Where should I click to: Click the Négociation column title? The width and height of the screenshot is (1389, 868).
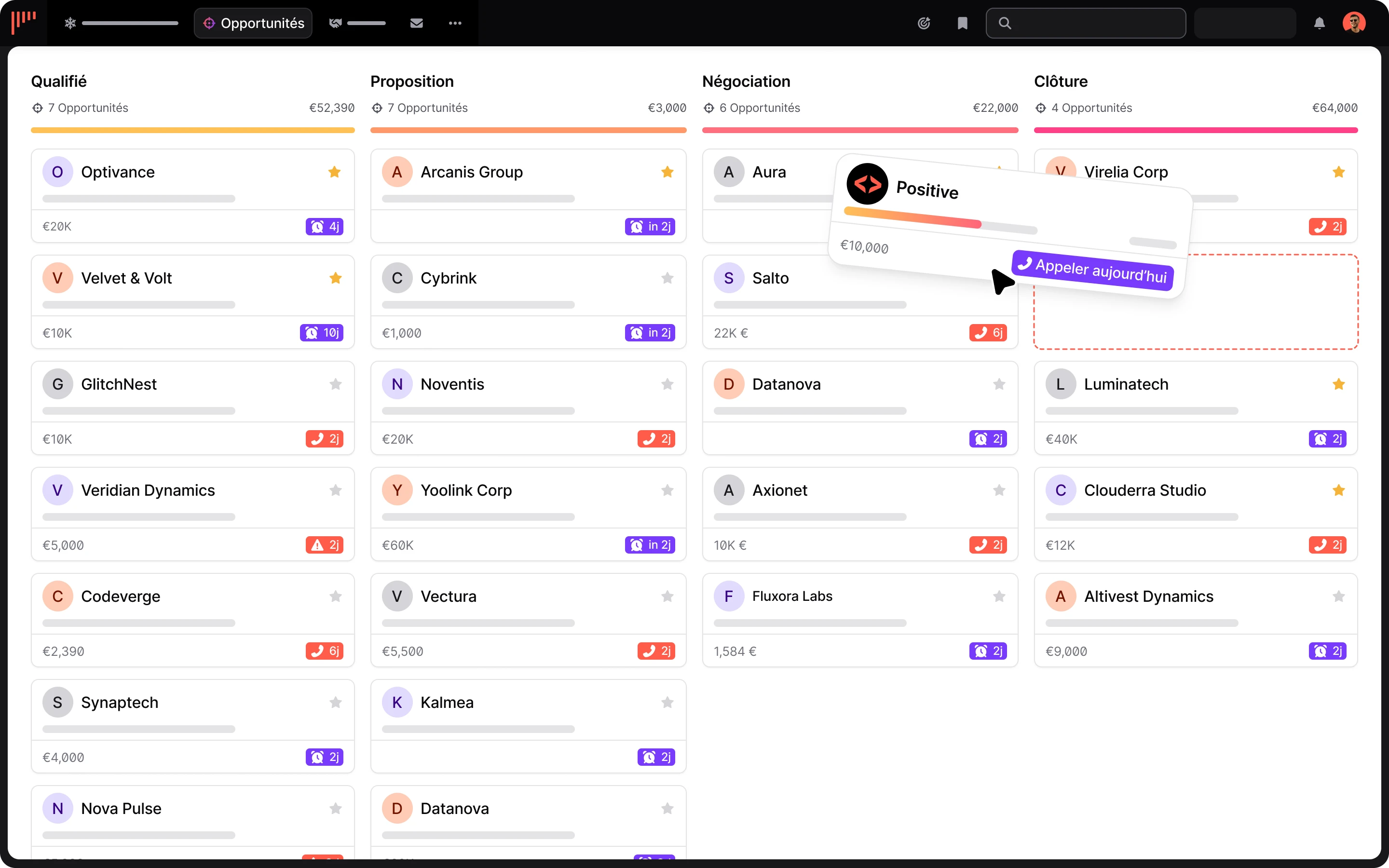746,81
